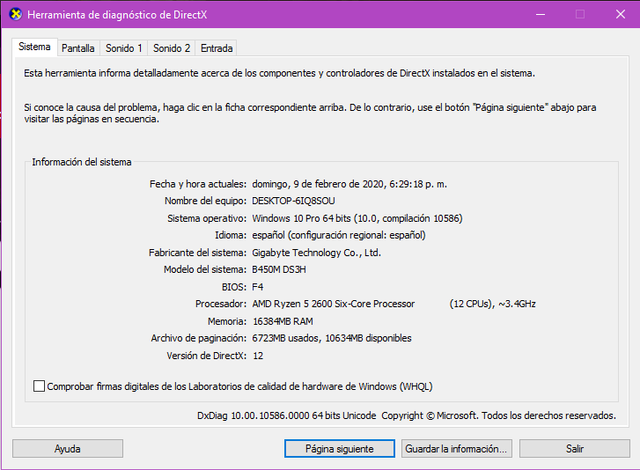Minimize the DirectX diagnostic window
640x470 pixels.
(540, 14)
